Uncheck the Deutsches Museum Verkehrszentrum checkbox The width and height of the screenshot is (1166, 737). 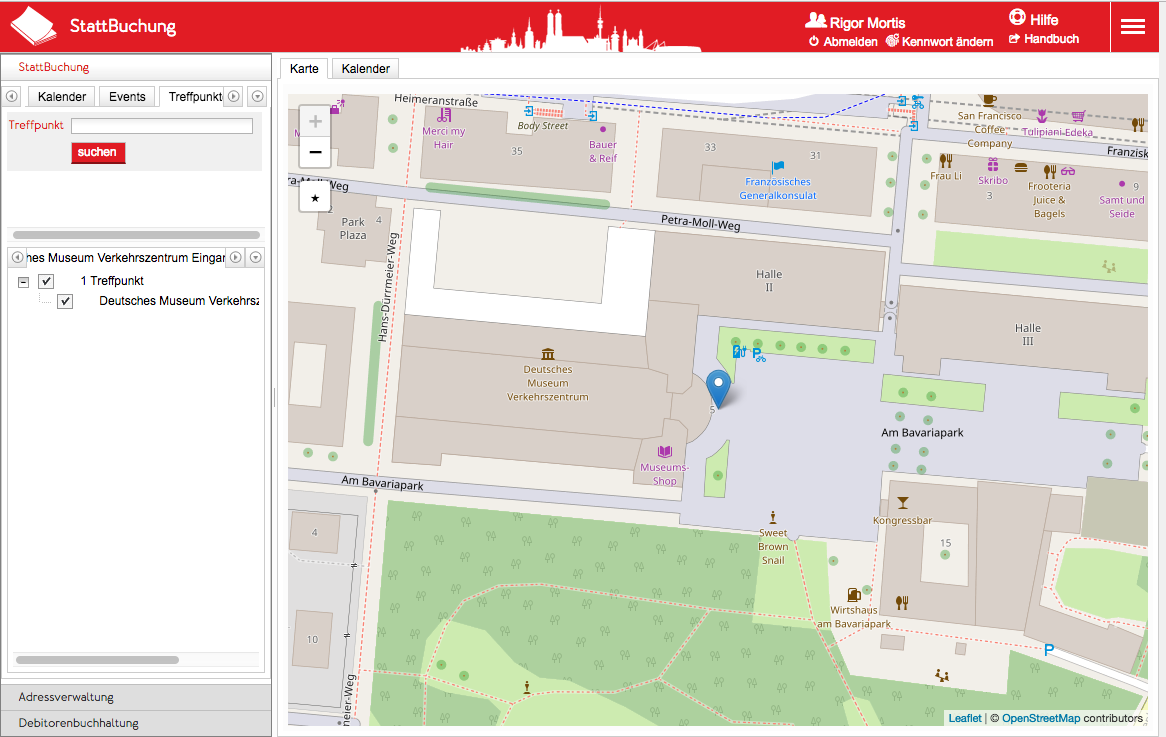point(65,301)
